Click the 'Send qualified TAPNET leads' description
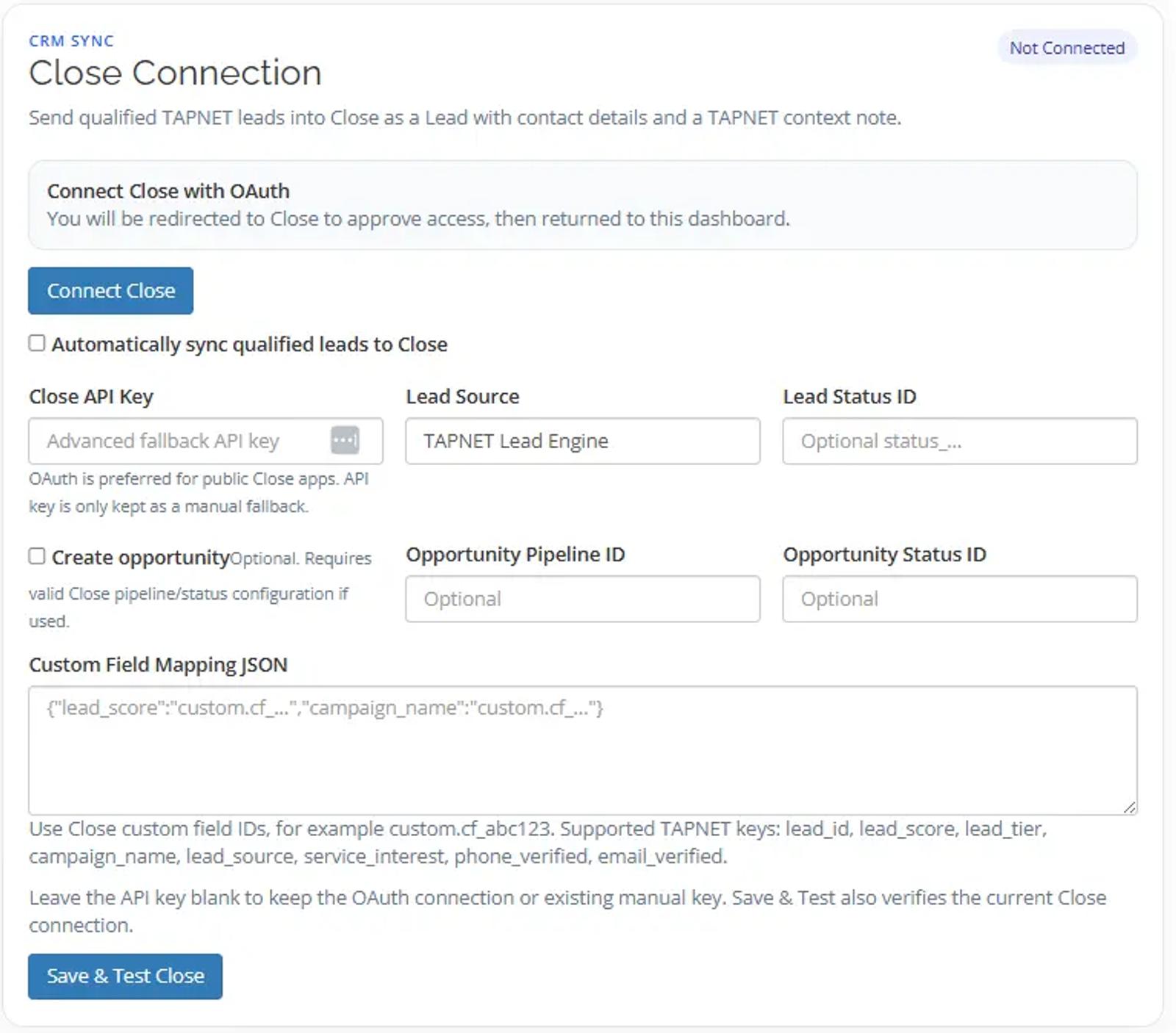The width and height of the screenshot is (1176, 1033). [x=465, y=118]
